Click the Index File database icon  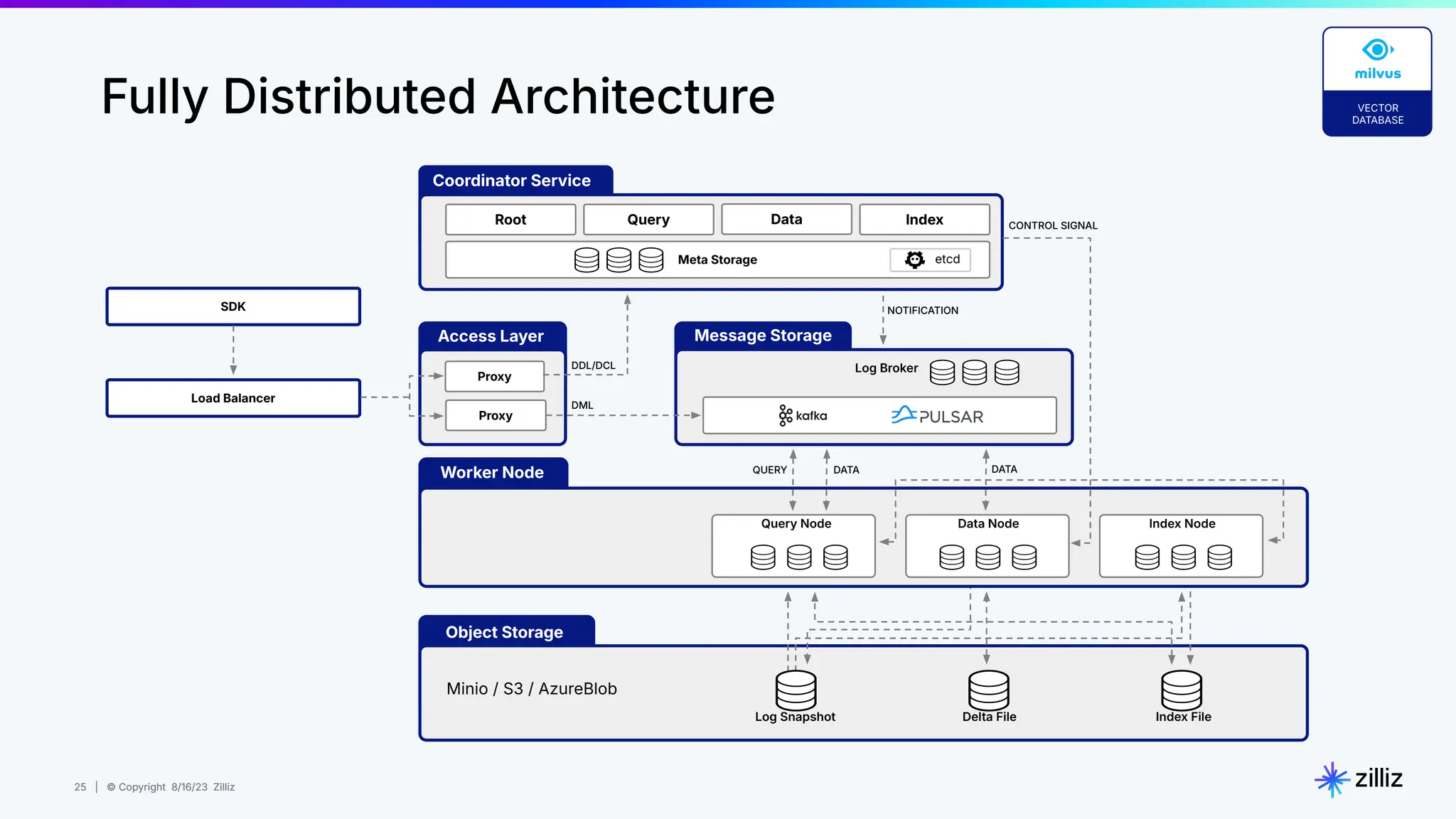click(1182, 690)
